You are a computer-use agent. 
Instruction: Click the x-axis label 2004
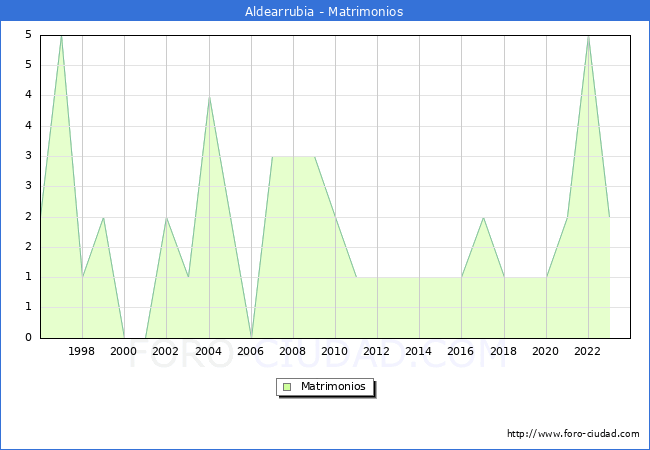click(x=208, y=351)
